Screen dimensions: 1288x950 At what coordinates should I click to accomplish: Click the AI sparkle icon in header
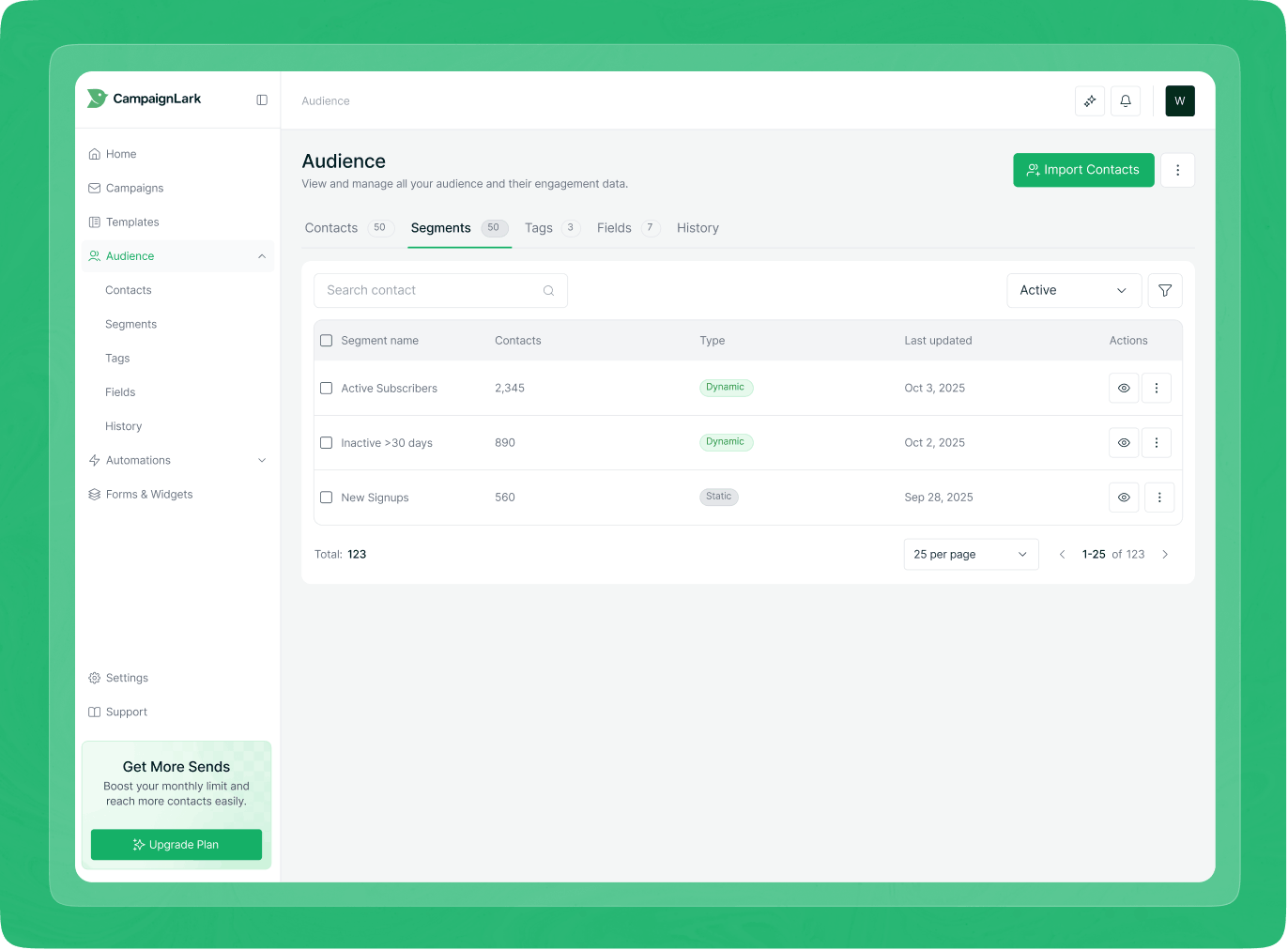pyautogui.click(x=1090, y=101)
